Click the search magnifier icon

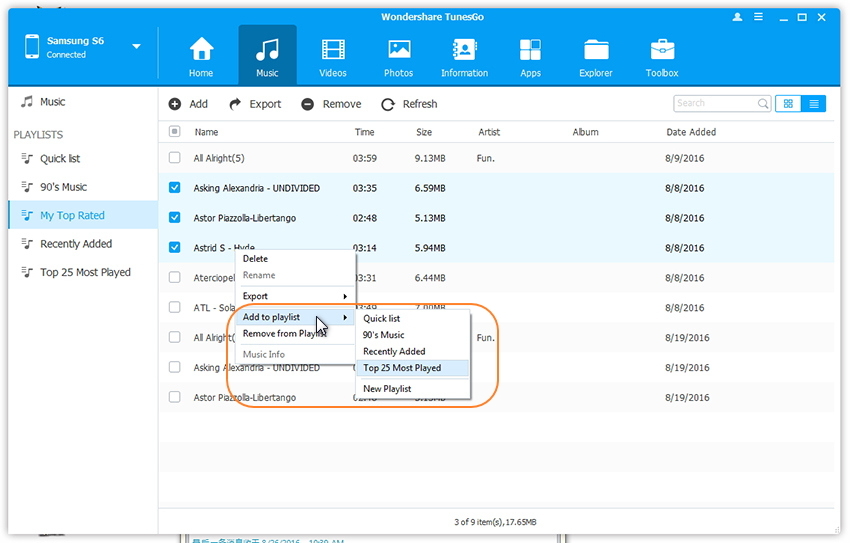coord(763,104)
